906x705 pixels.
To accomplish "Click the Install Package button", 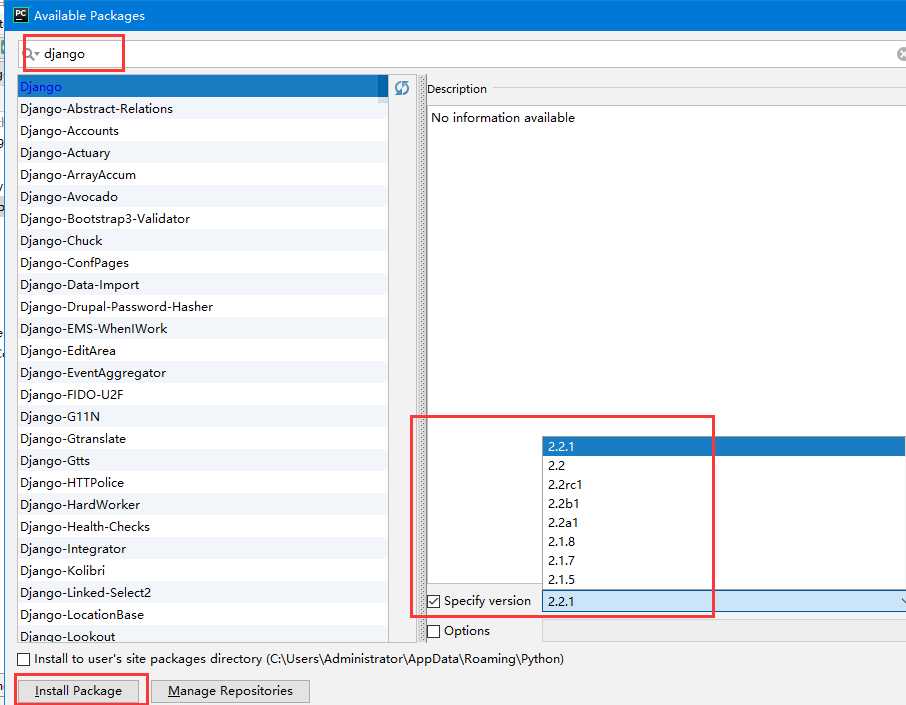I will [79, 691].
